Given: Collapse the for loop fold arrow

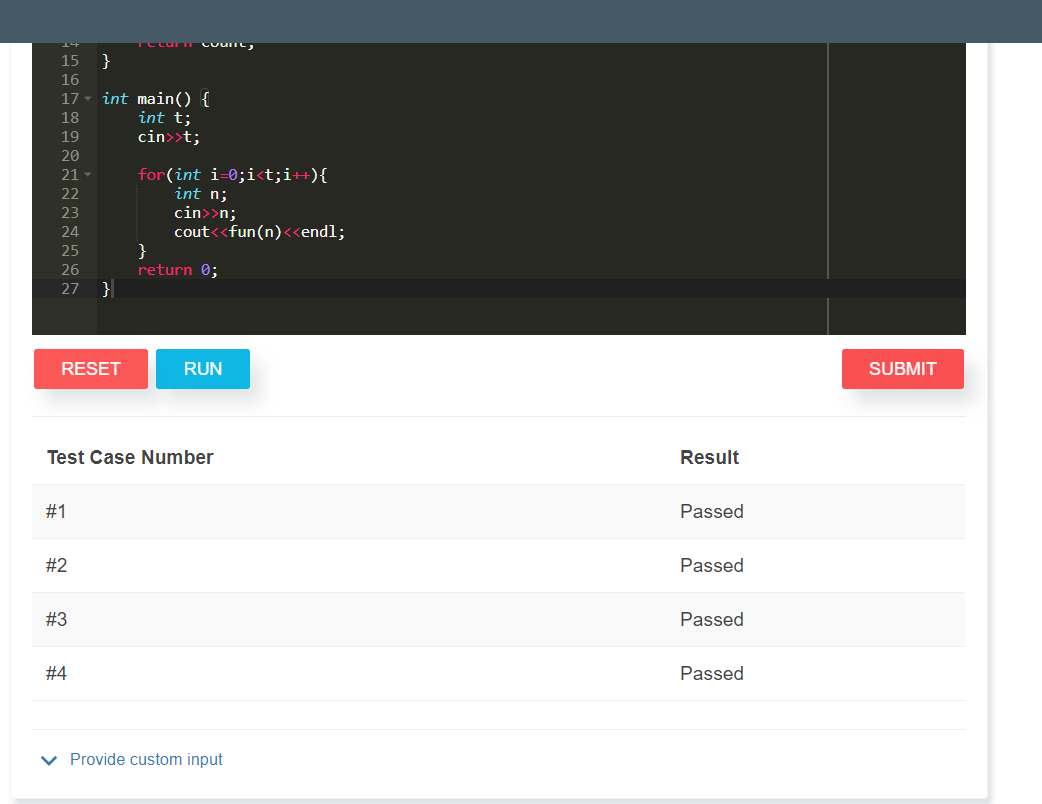Looking at the screenshot, I should click(x=87, y=175).
